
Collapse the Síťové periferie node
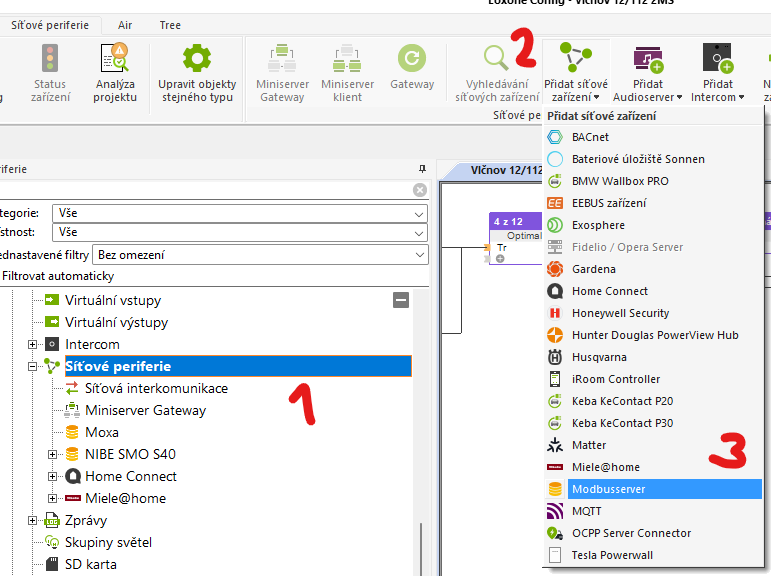32,366
